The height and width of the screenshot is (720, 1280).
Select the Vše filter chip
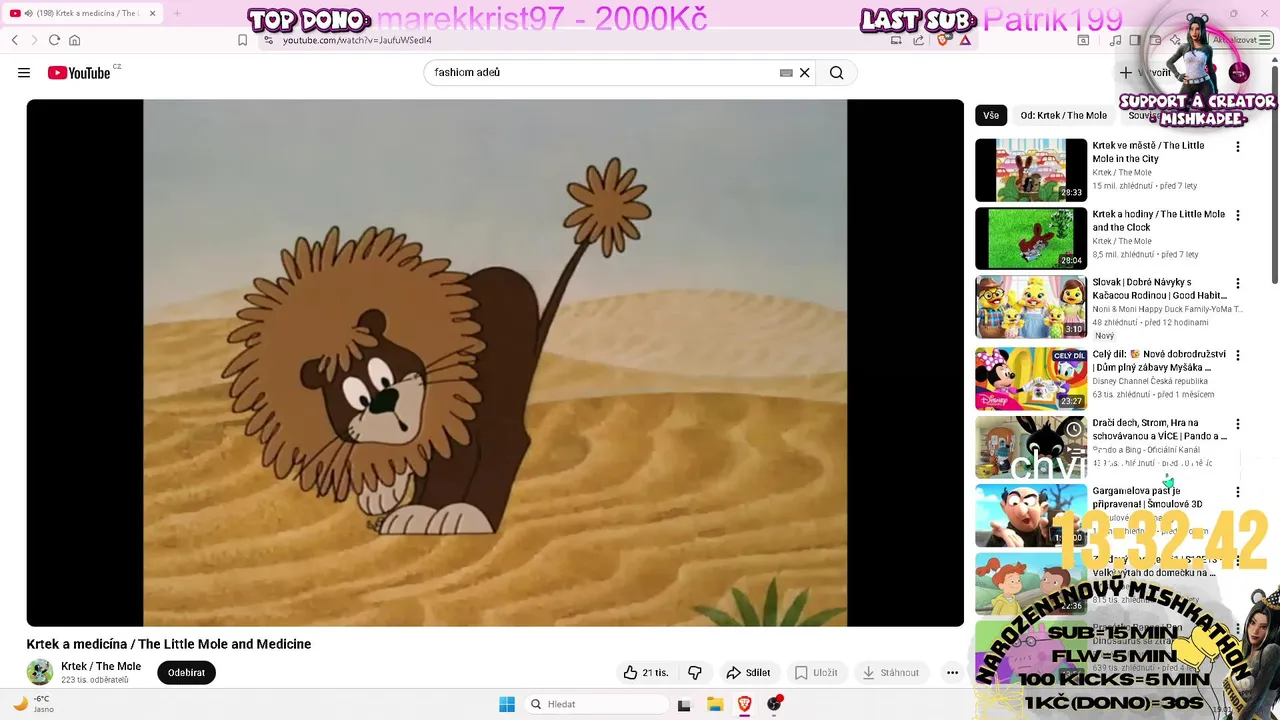(x=991, y=115)
